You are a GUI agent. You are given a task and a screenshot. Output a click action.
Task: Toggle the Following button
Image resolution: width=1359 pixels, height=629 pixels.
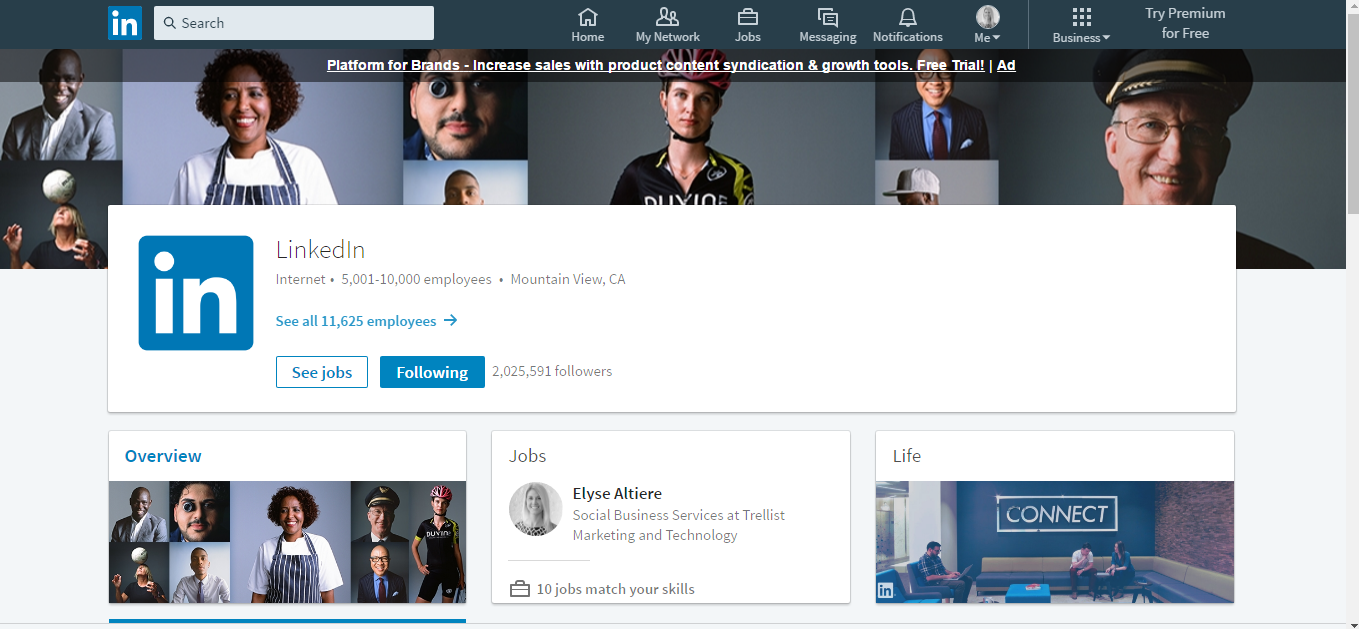[432, 372]
